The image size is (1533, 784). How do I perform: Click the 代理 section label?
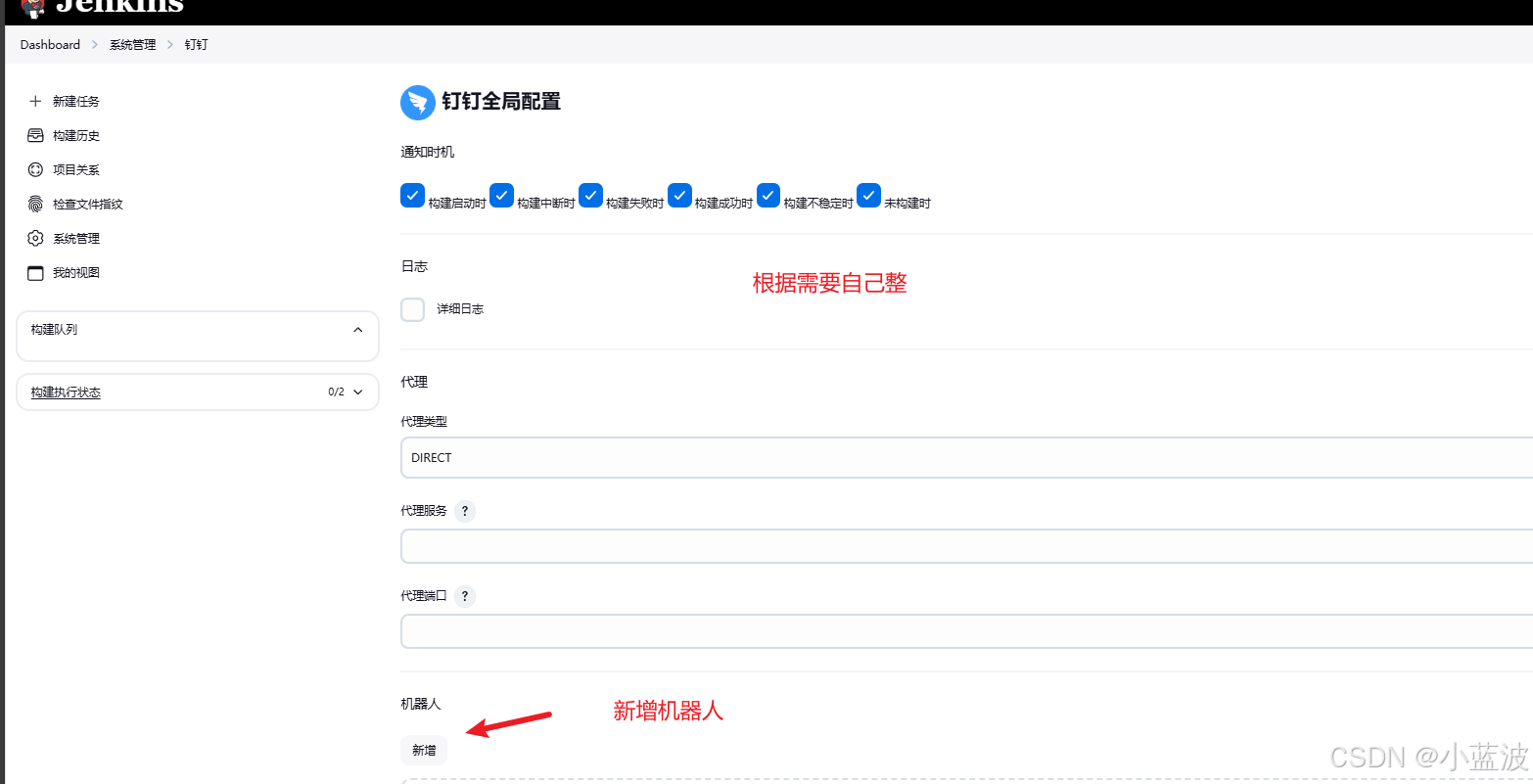[414, 382]
